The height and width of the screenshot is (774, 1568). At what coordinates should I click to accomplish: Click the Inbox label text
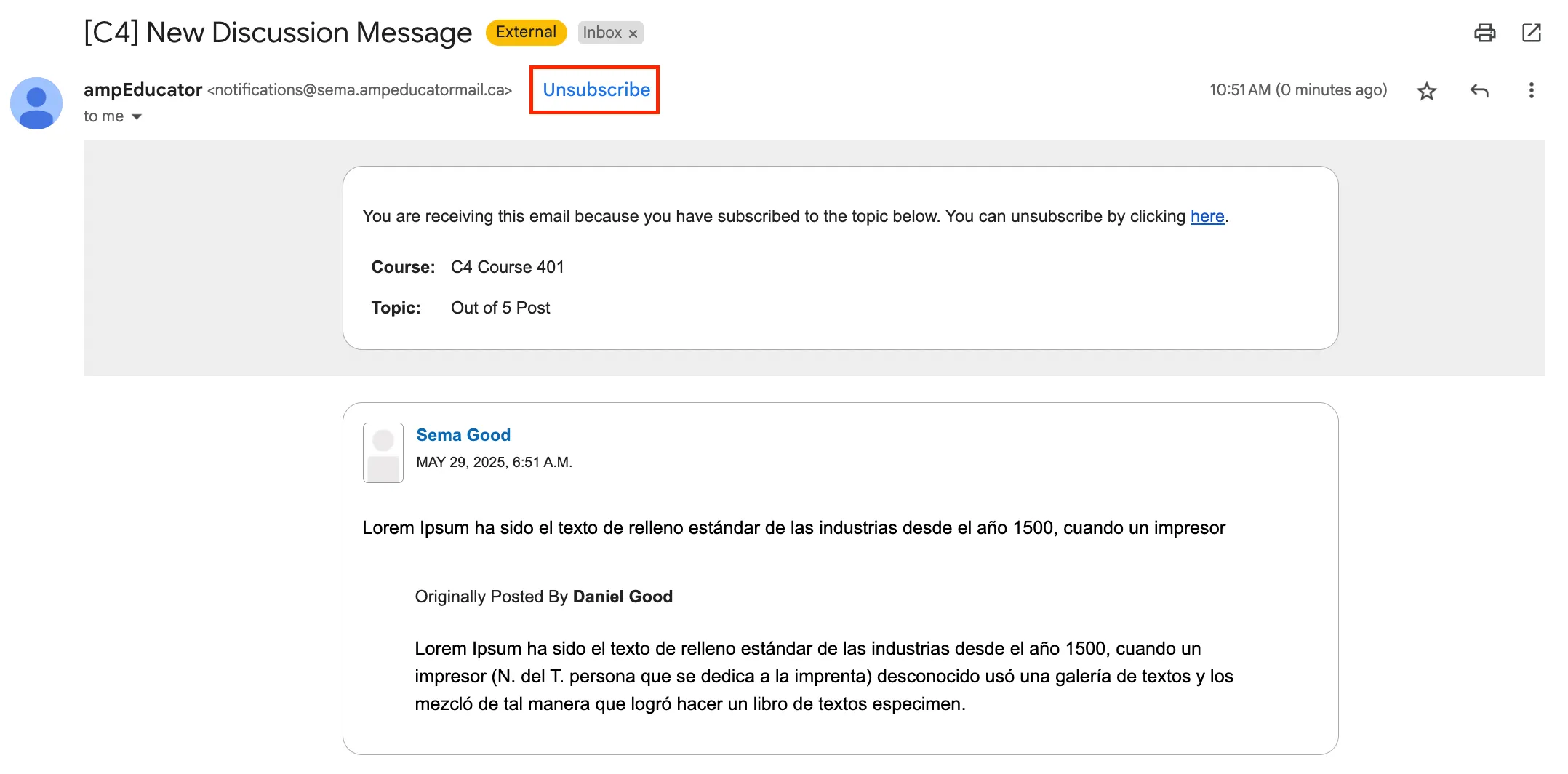tap(602, 33)
